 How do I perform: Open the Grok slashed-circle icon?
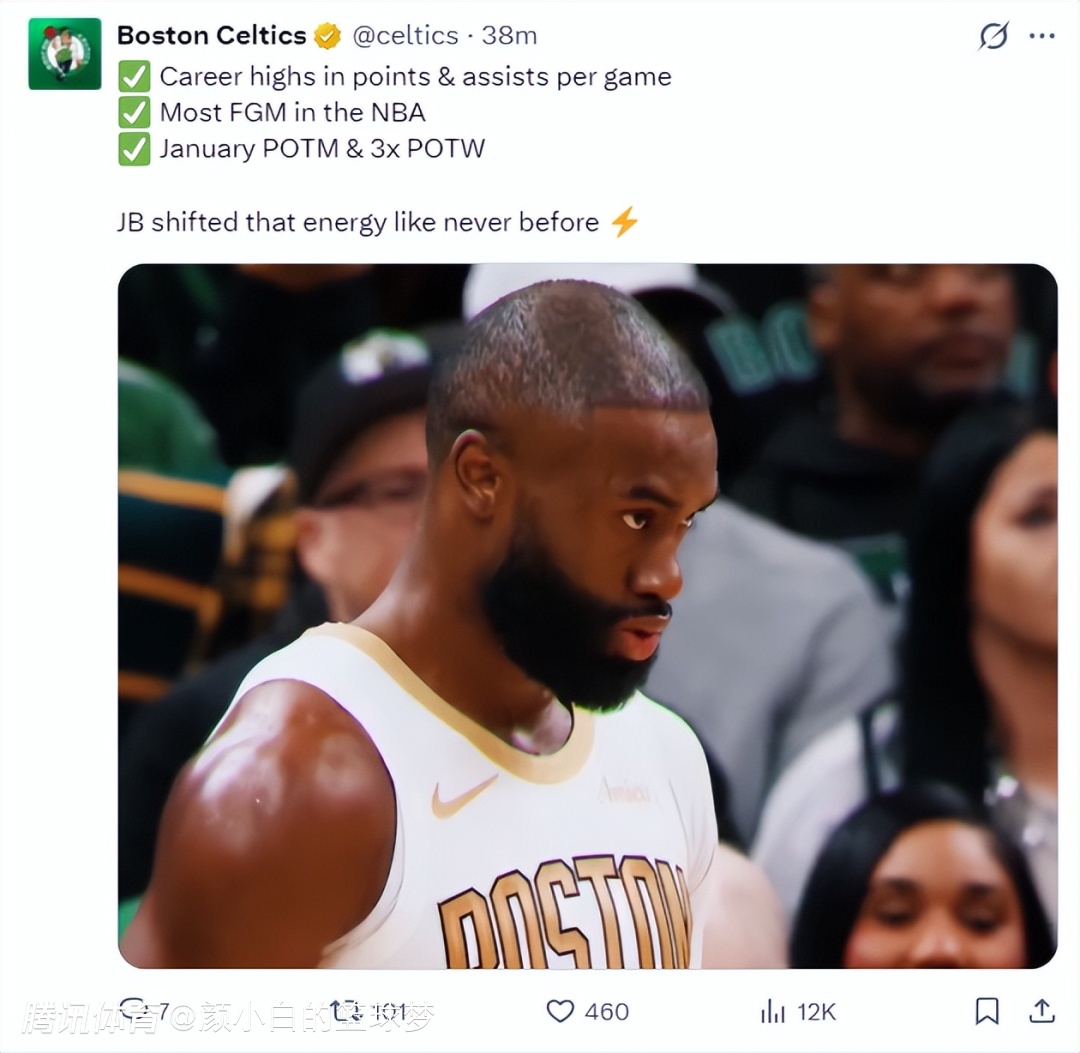993,36
